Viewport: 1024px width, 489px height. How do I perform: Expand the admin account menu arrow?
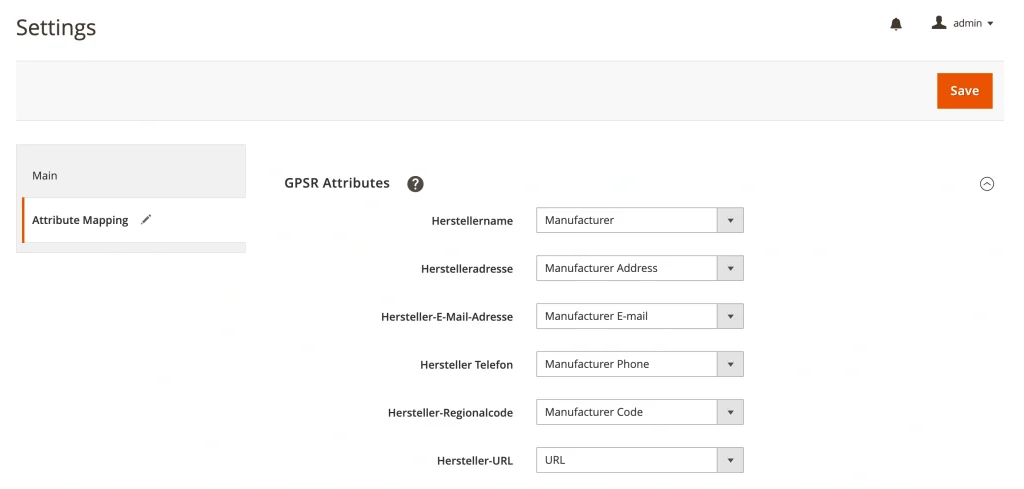(x=990, y=24)
